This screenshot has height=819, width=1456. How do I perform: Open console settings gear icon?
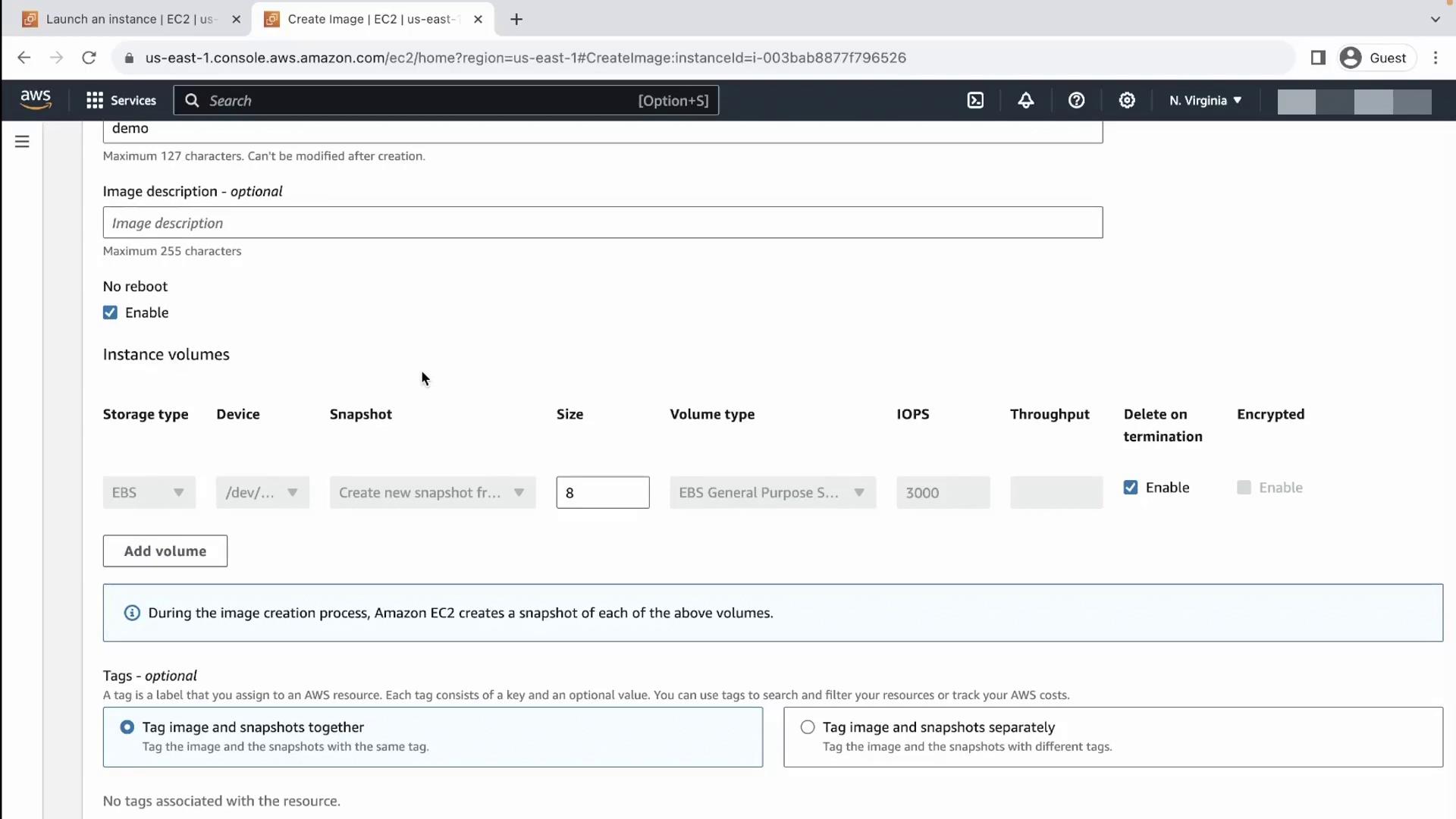pos(1127,100)
